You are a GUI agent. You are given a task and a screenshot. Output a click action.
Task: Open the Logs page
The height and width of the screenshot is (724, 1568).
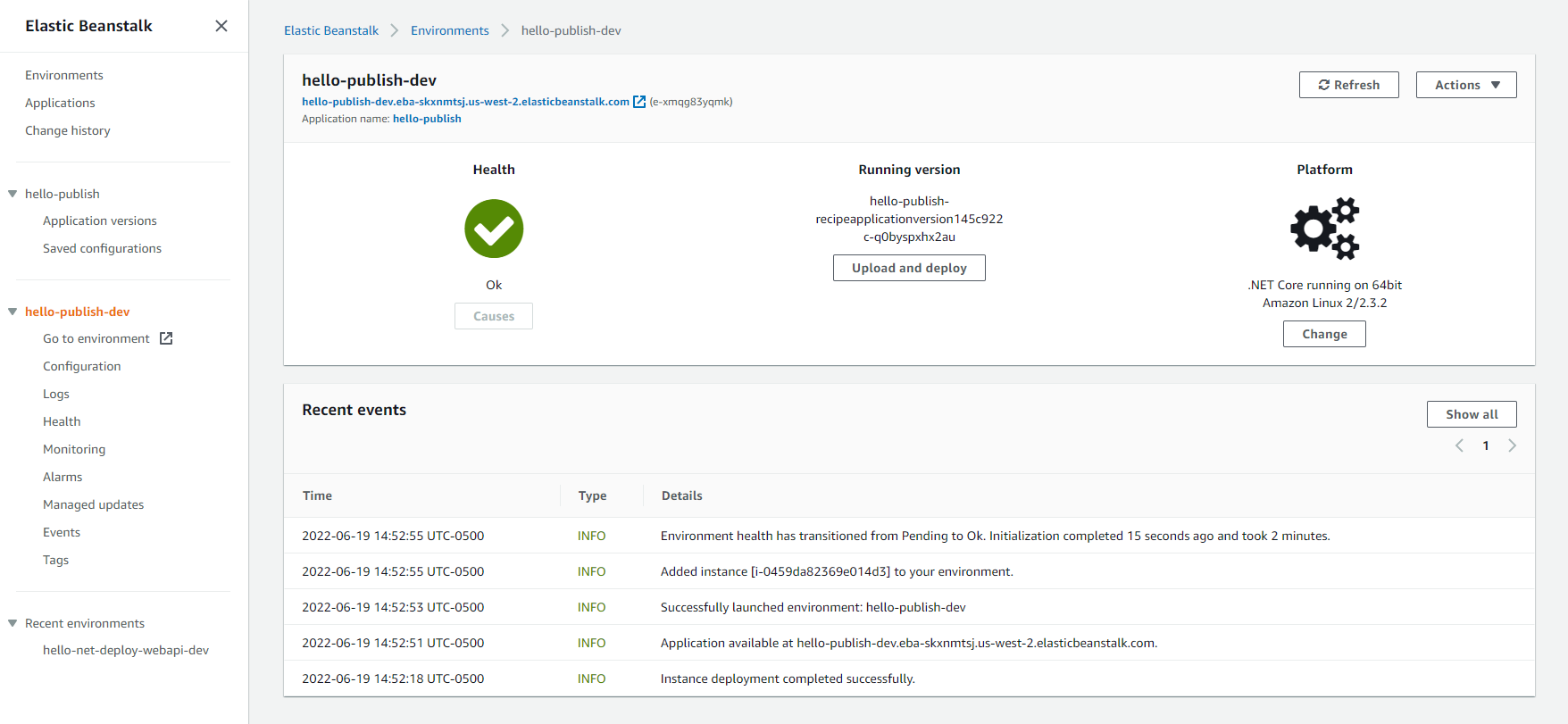pyautogui.click(x=56, y=394)
